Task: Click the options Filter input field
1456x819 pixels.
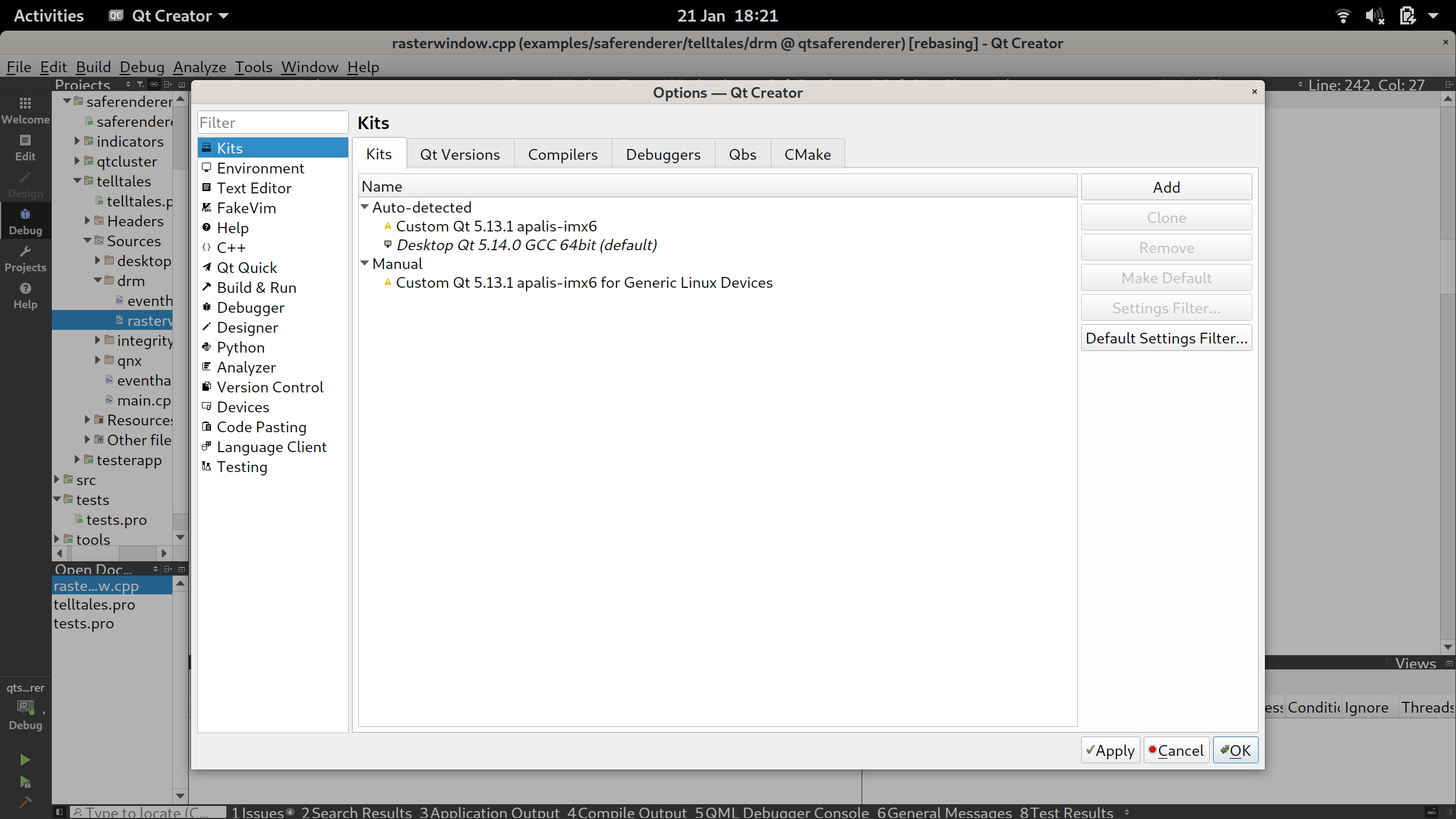Action: tap(272, 122)
